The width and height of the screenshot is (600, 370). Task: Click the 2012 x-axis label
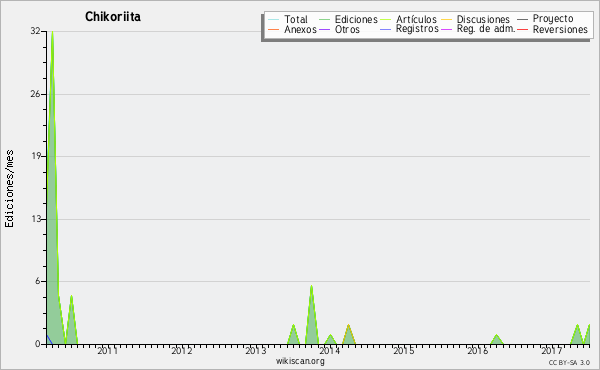click(181, 351)
